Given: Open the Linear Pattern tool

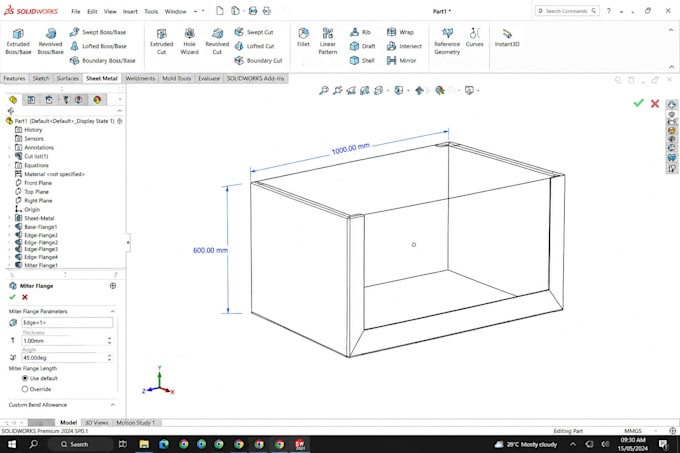Looking at the screenshot, I should point(328,41).
